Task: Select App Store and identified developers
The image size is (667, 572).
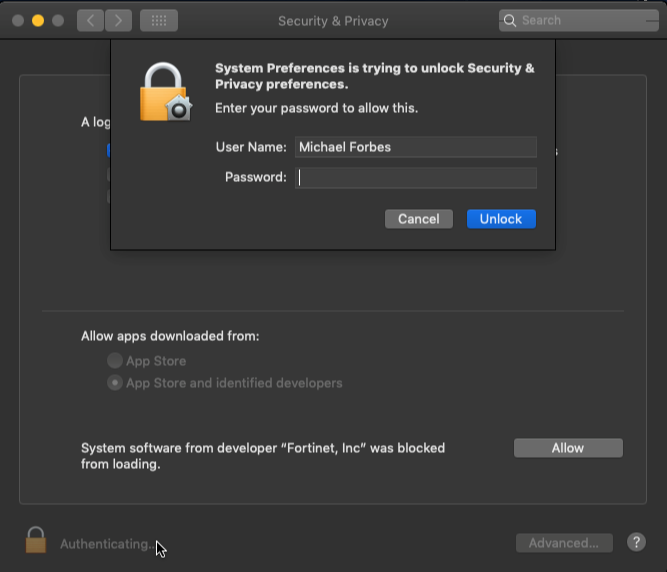Action: pyautogui.click(x=116, y=383)
